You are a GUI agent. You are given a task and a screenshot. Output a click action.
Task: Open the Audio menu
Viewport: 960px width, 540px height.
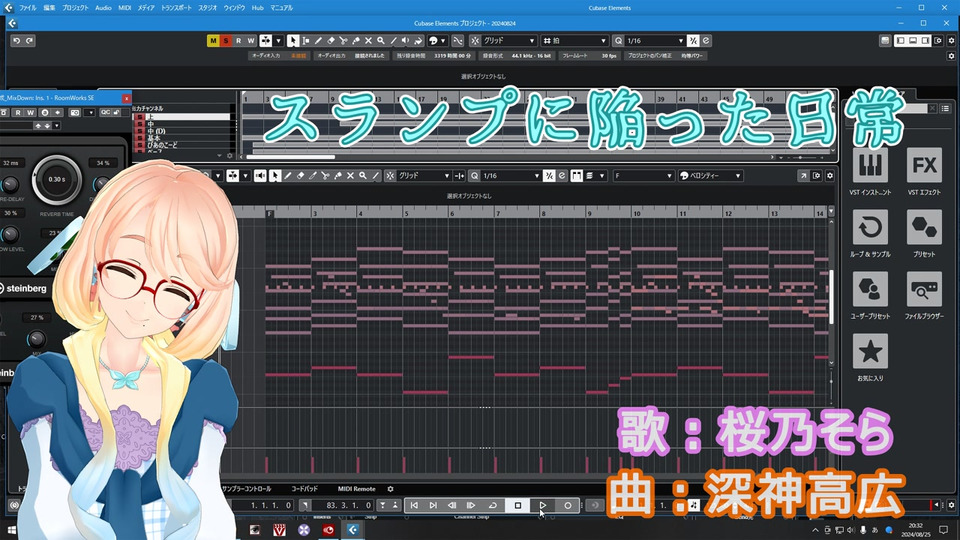coord(103,8)
